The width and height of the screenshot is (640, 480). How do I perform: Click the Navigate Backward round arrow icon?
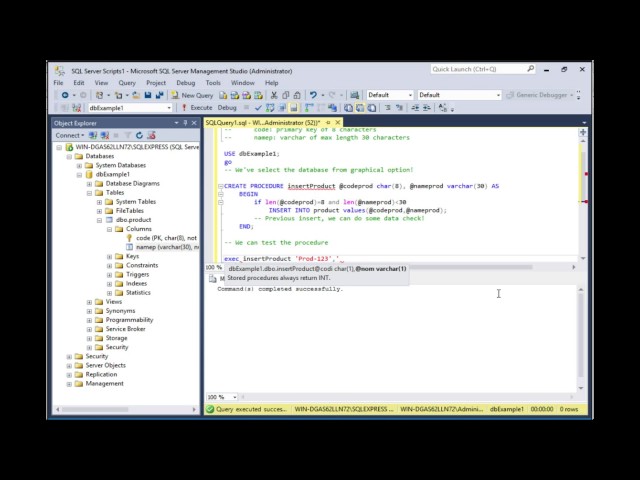65,95
